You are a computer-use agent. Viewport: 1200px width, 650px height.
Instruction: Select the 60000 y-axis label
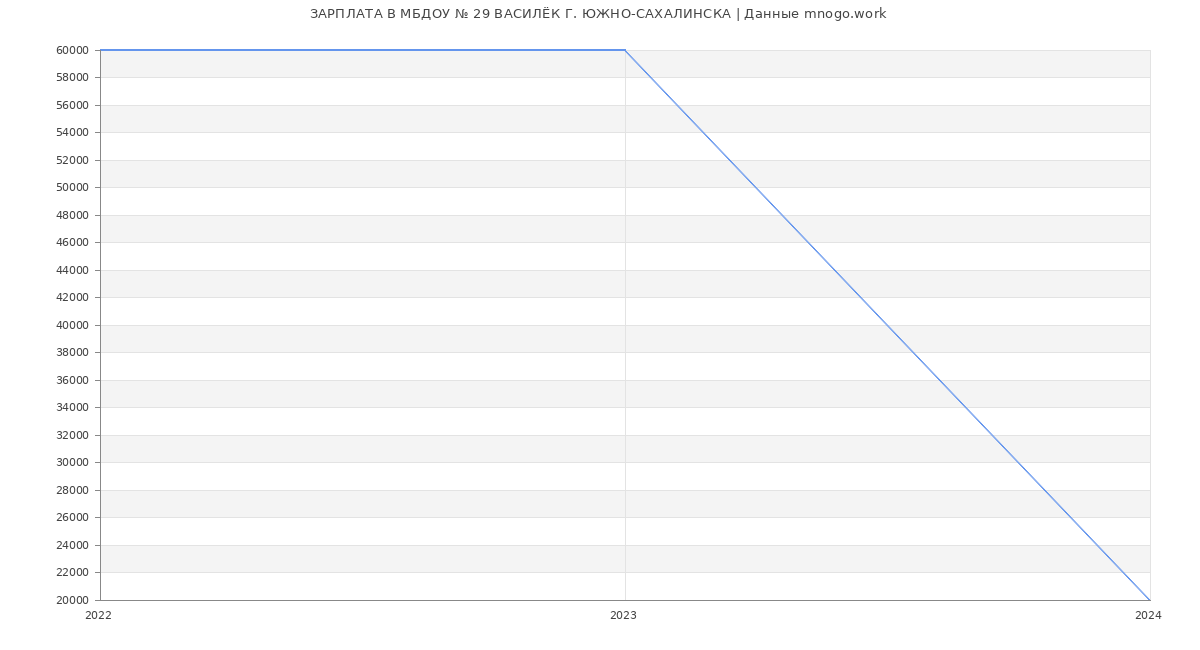pyautogui.click(x=73, y=50)
